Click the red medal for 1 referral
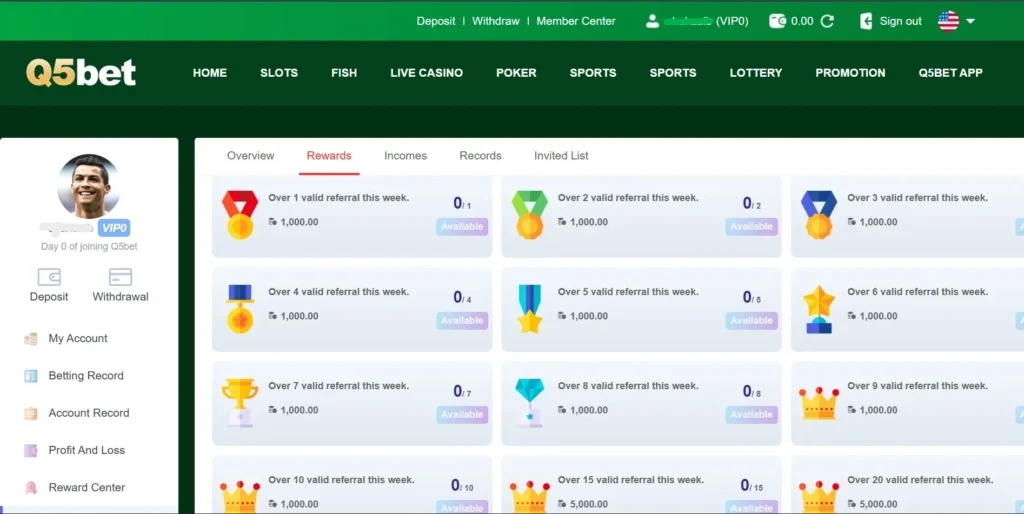Screen dimensions: 1024x514 [x=240, y=214]
